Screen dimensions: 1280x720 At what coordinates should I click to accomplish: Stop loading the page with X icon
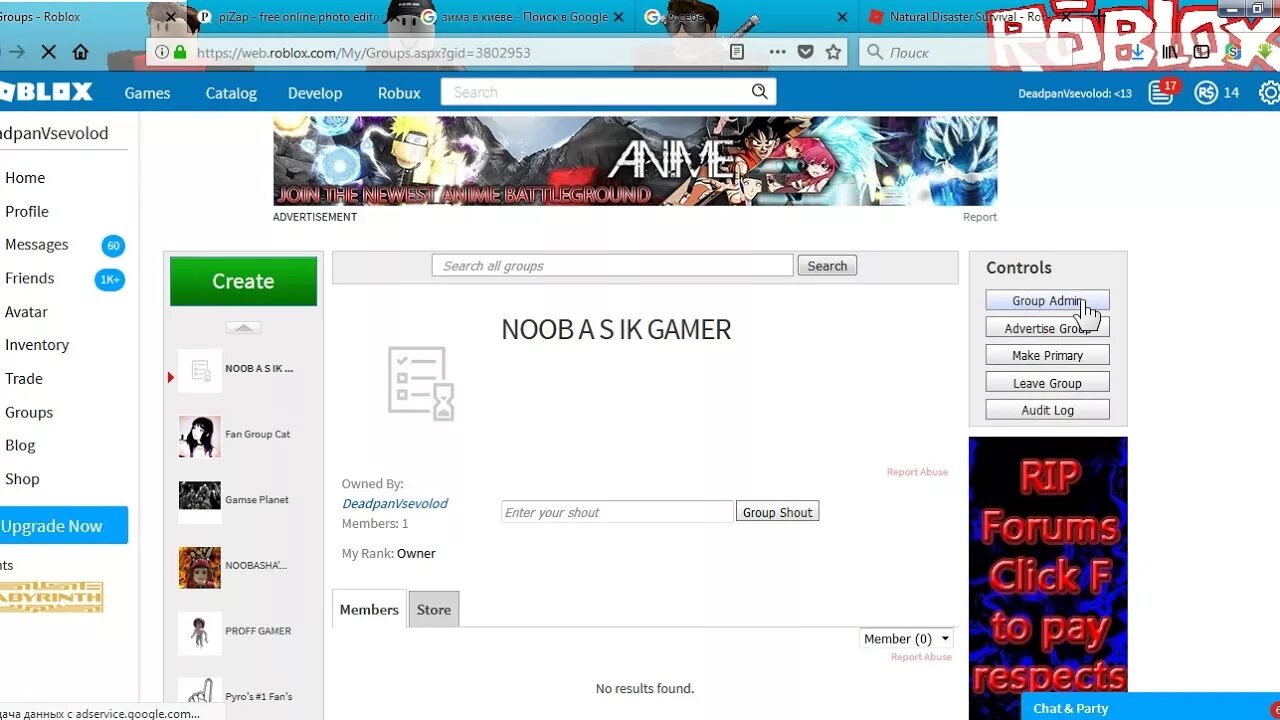point(48,52)
